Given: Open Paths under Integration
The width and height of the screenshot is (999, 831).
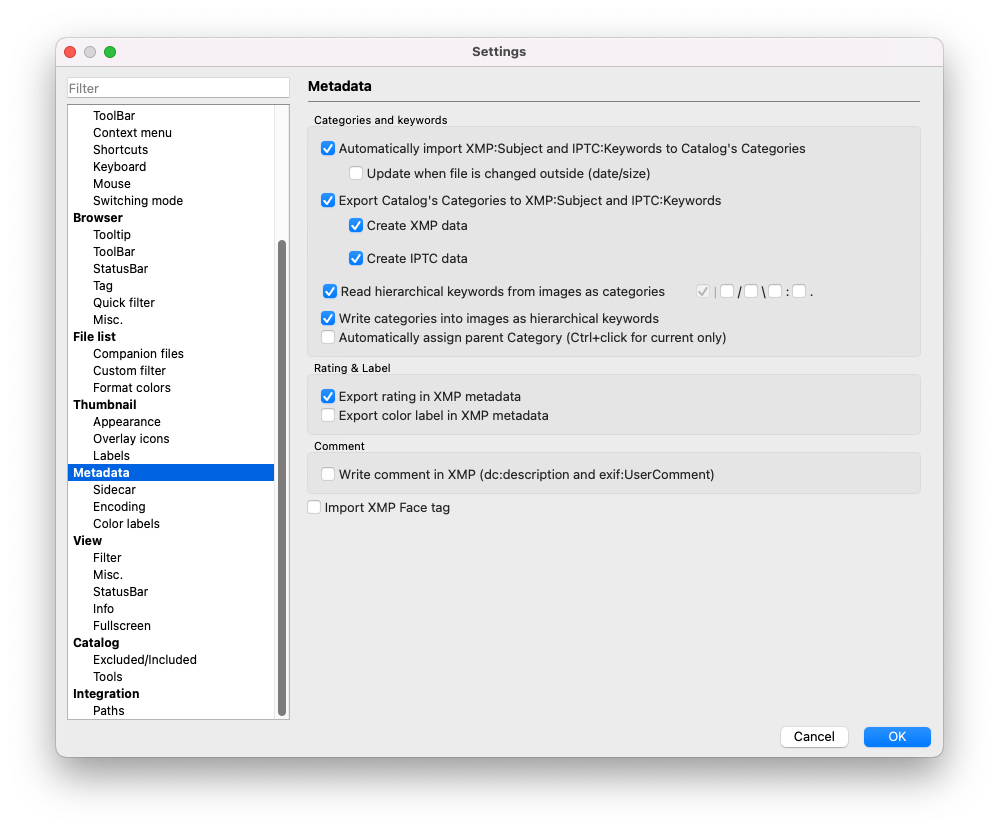Looking at the screenshot, I should [x=108, y=711].
